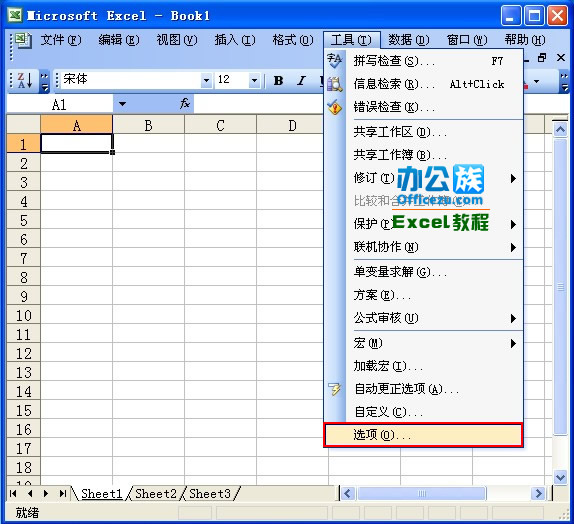Choose 选项(O) menu item
The height and width of the screenshot is (524, 574).
pyautogui.click(x=424, y=435)
